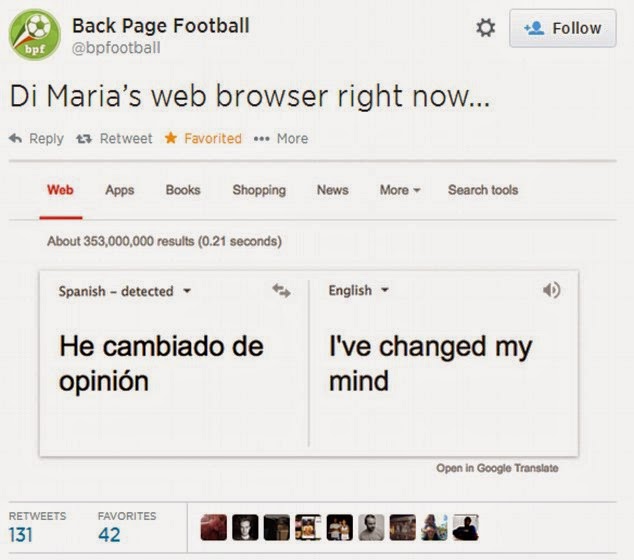The image size is (634, 560).
Task: Click the first retweeter avatar thumbnail
Action: point(213,527)
